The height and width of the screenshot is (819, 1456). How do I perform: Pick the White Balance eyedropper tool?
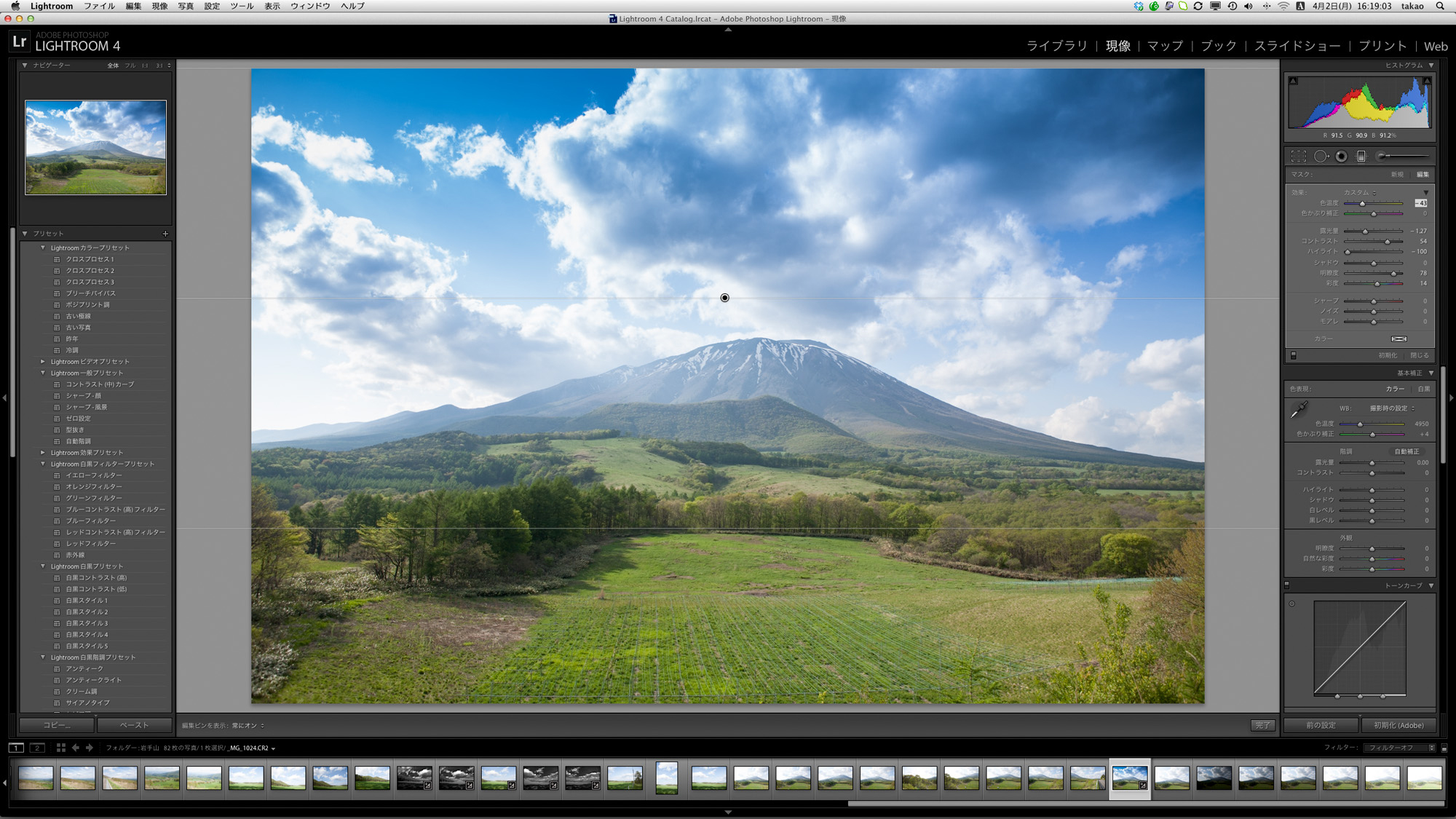1299,410
